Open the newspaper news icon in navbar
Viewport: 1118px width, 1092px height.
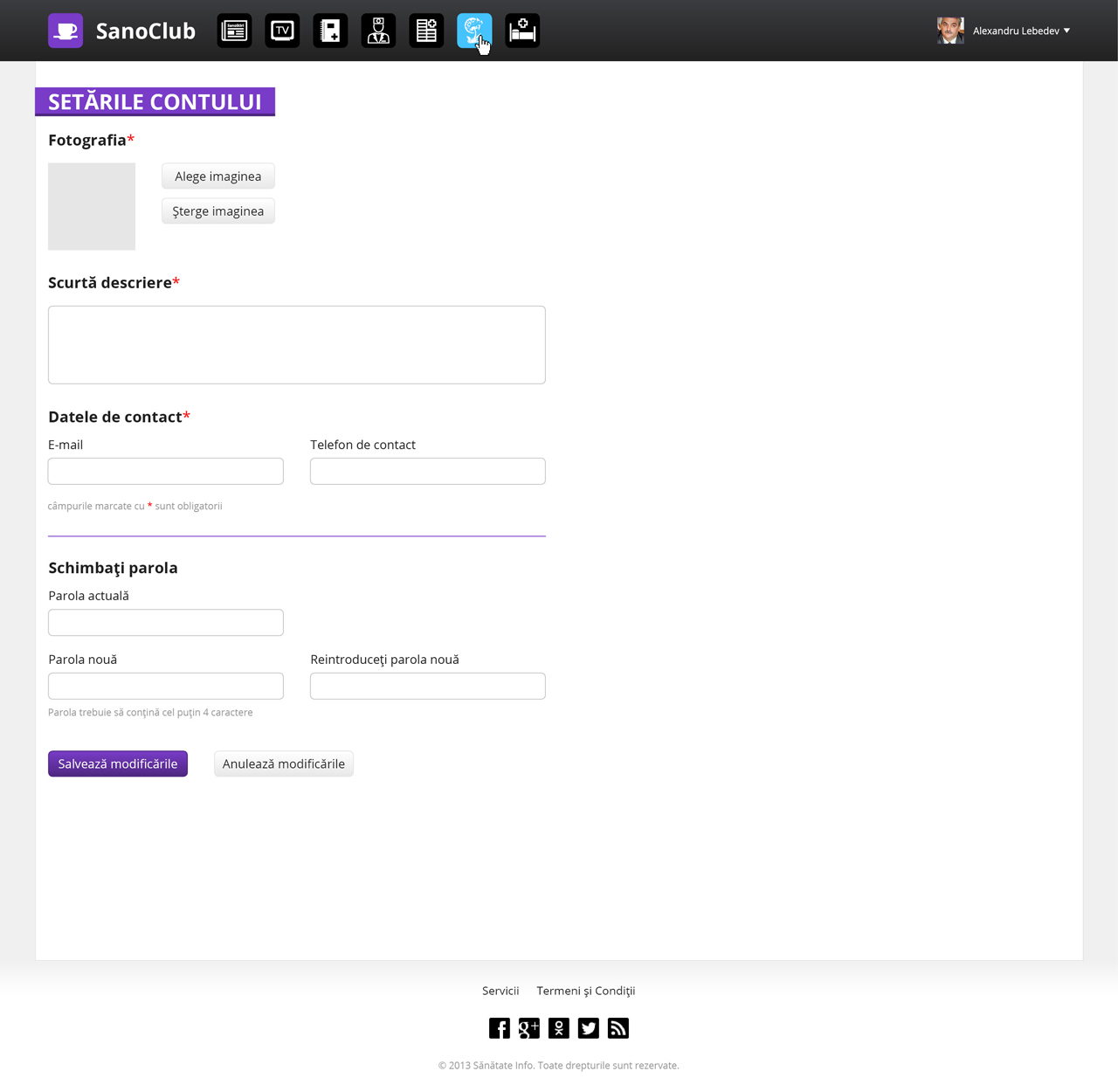(234, 31)
